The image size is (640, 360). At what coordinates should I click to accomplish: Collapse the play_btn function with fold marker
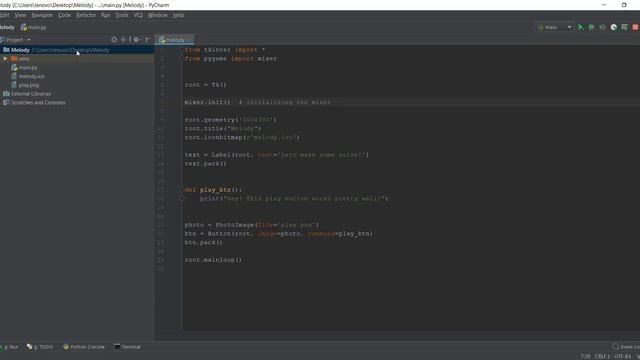click(182, 190)
